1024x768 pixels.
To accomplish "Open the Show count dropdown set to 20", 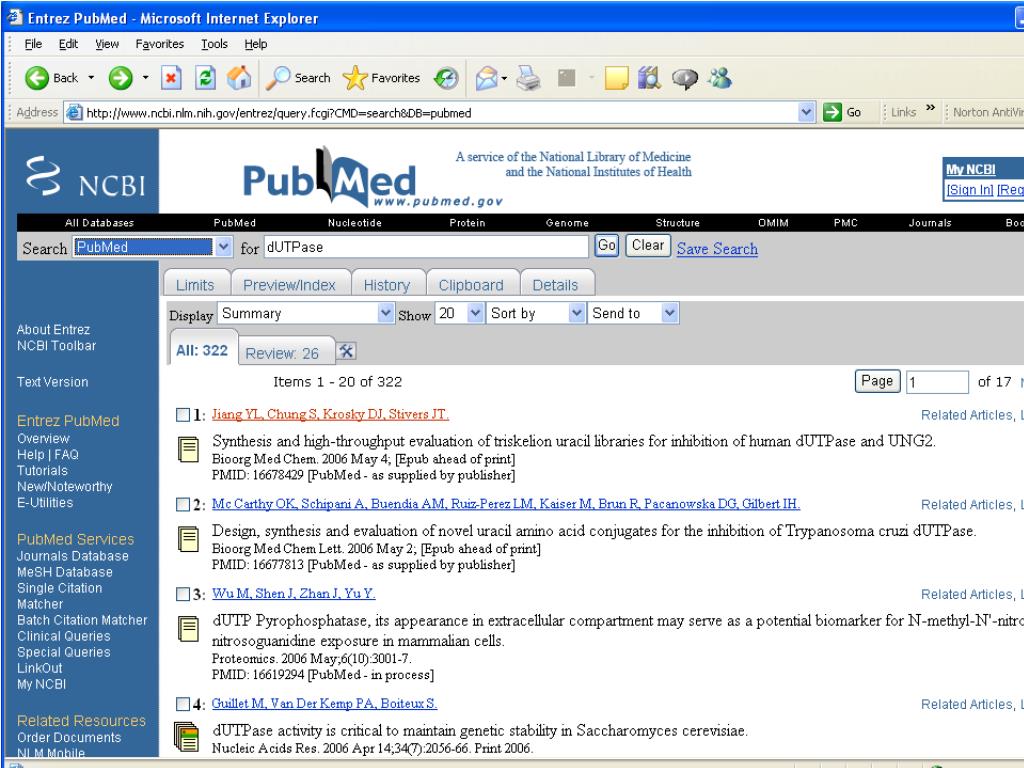I will 460,313.
